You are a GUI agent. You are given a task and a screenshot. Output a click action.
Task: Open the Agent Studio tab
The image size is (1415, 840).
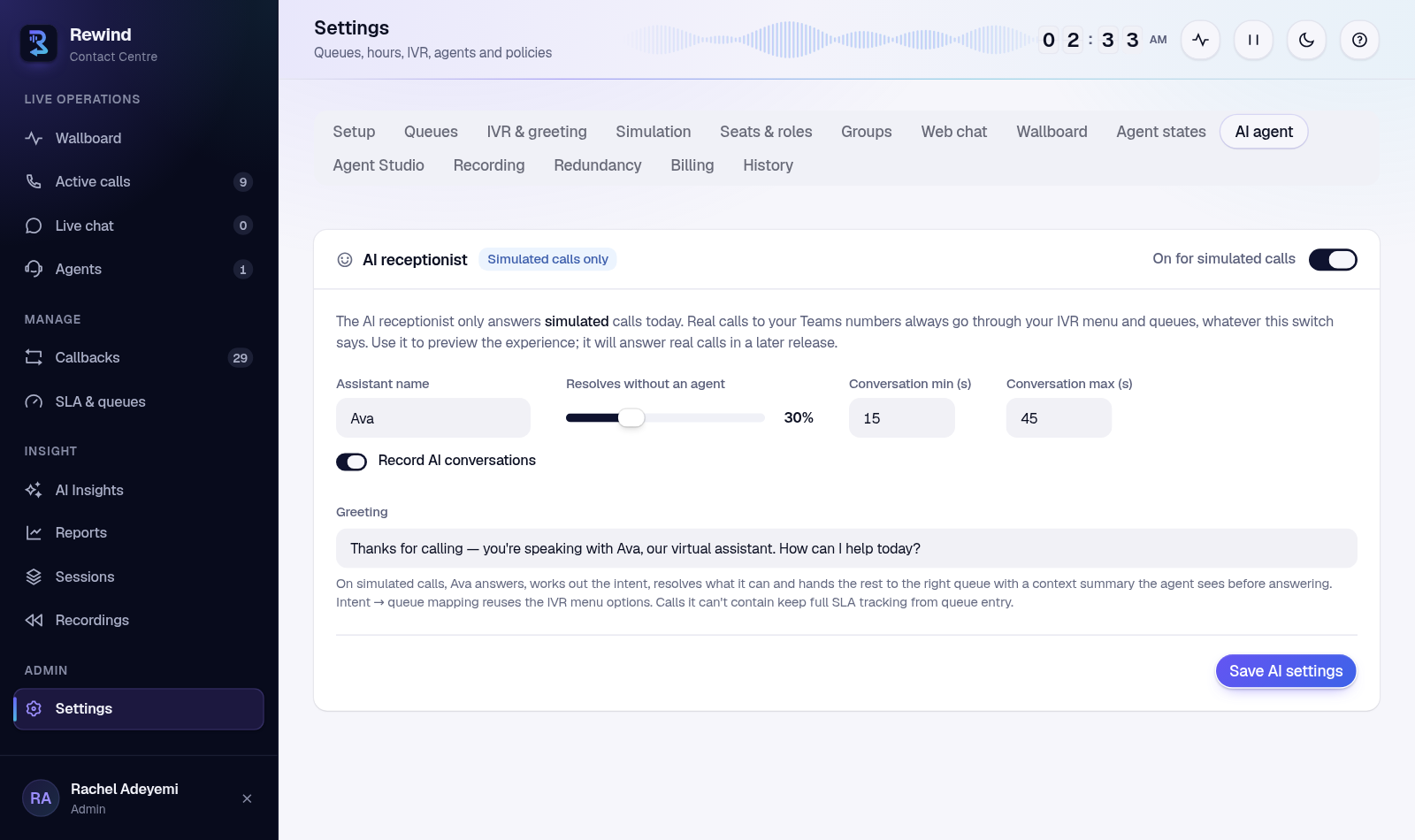[379, 165]
